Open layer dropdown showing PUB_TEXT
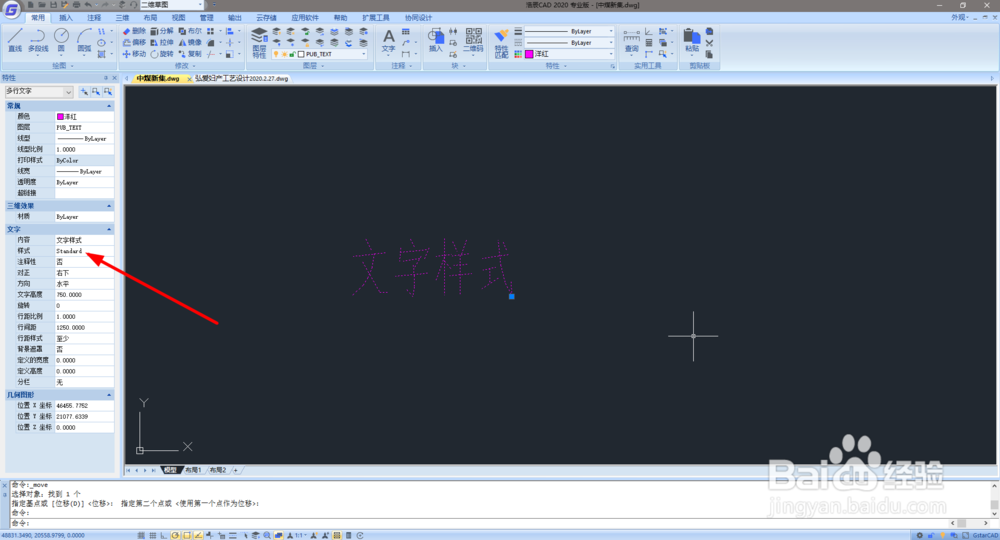 [320, 54]
